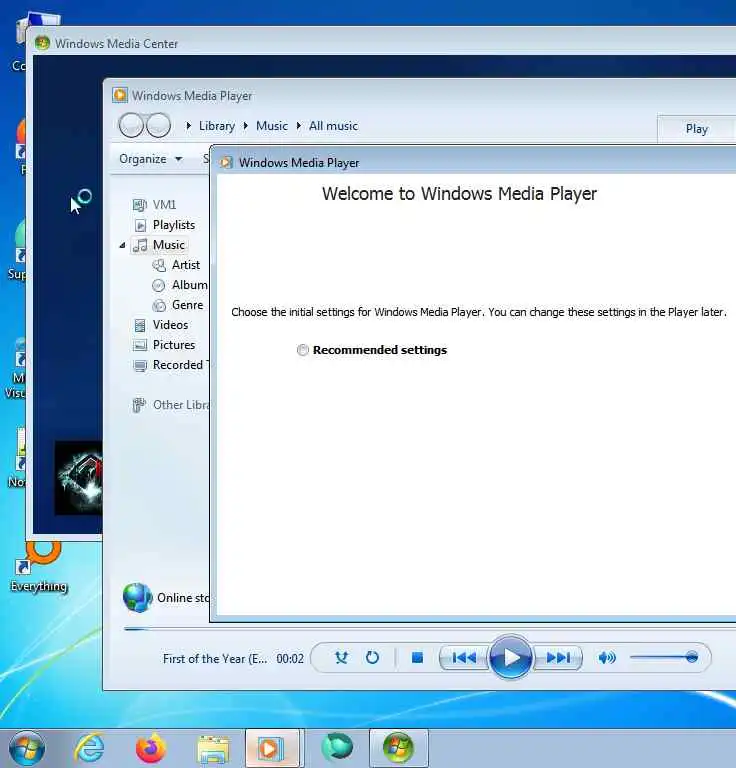Image resolution: width=736 pixels, height=768 pixels.
Task: Stop playback with the square stop button
Action: [x=417, y=658]
